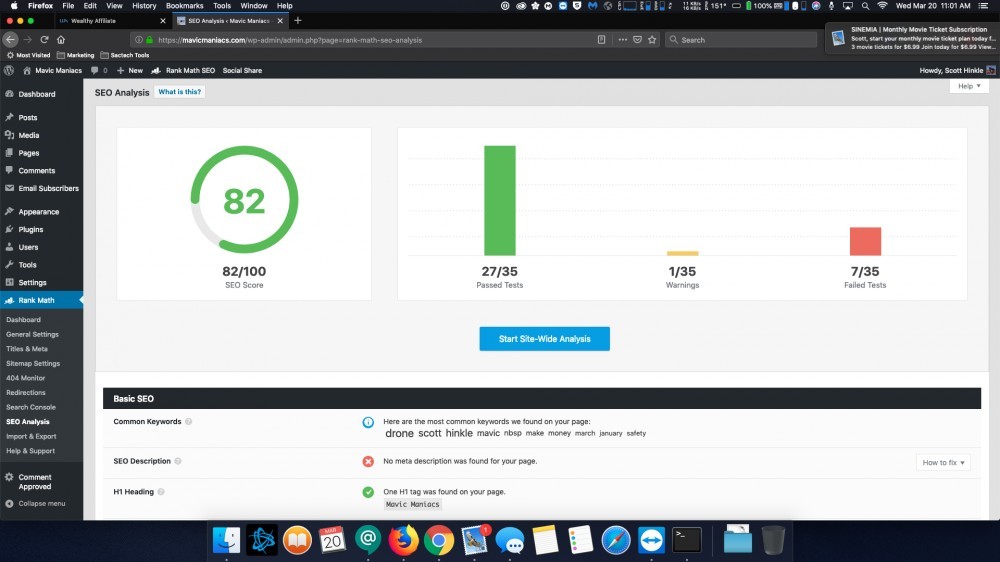This screenshot has width=1000, height=562.
Task: Focus the Firefox Search field
Action: pyautogui.click(x=740, y=40)
